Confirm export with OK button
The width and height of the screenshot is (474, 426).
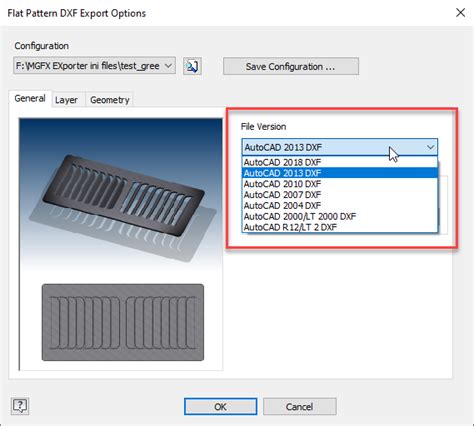(220, 406)
